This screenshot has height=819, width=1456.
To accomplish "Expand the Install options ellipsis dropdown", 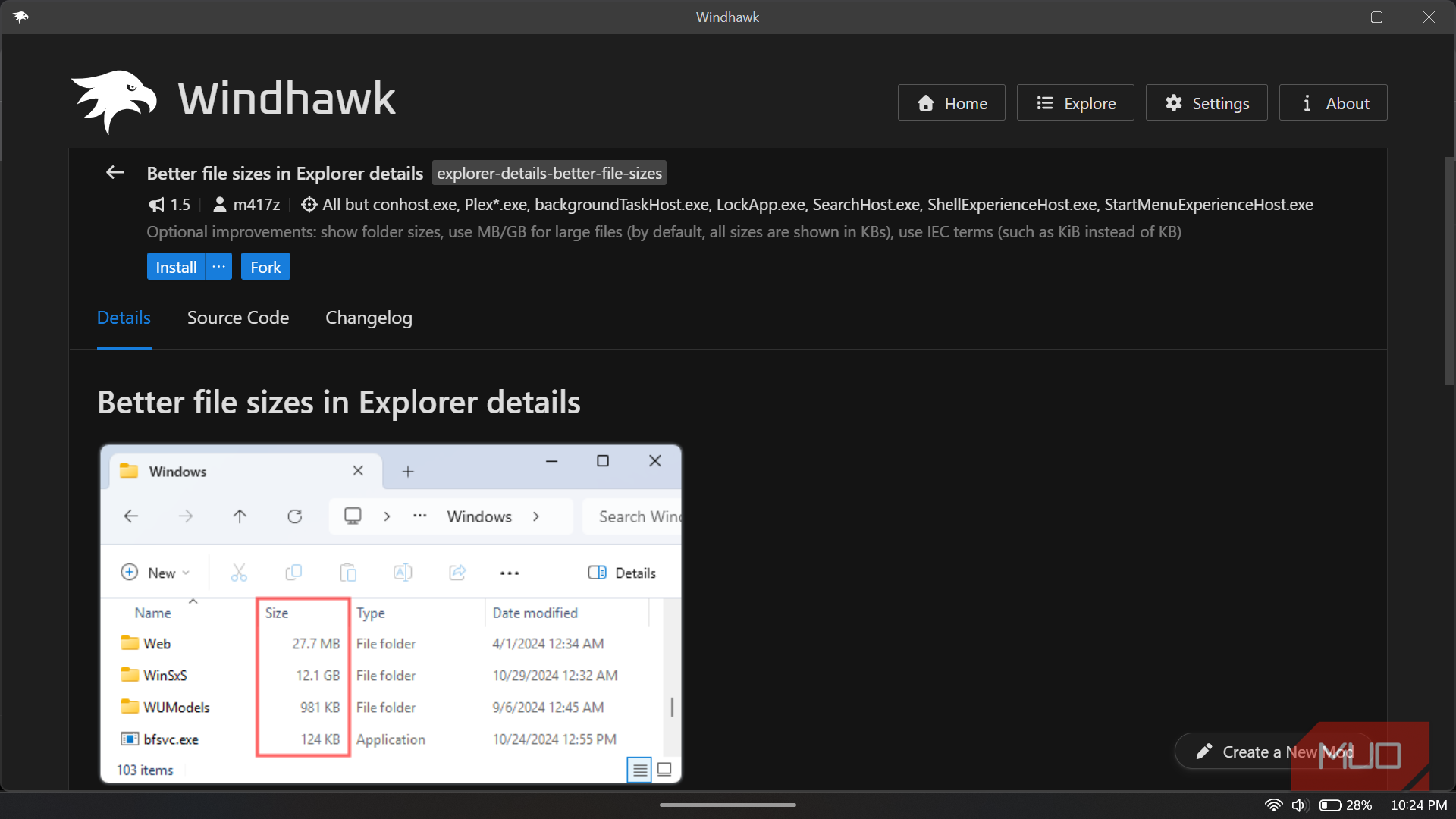I will click(218, 267).
